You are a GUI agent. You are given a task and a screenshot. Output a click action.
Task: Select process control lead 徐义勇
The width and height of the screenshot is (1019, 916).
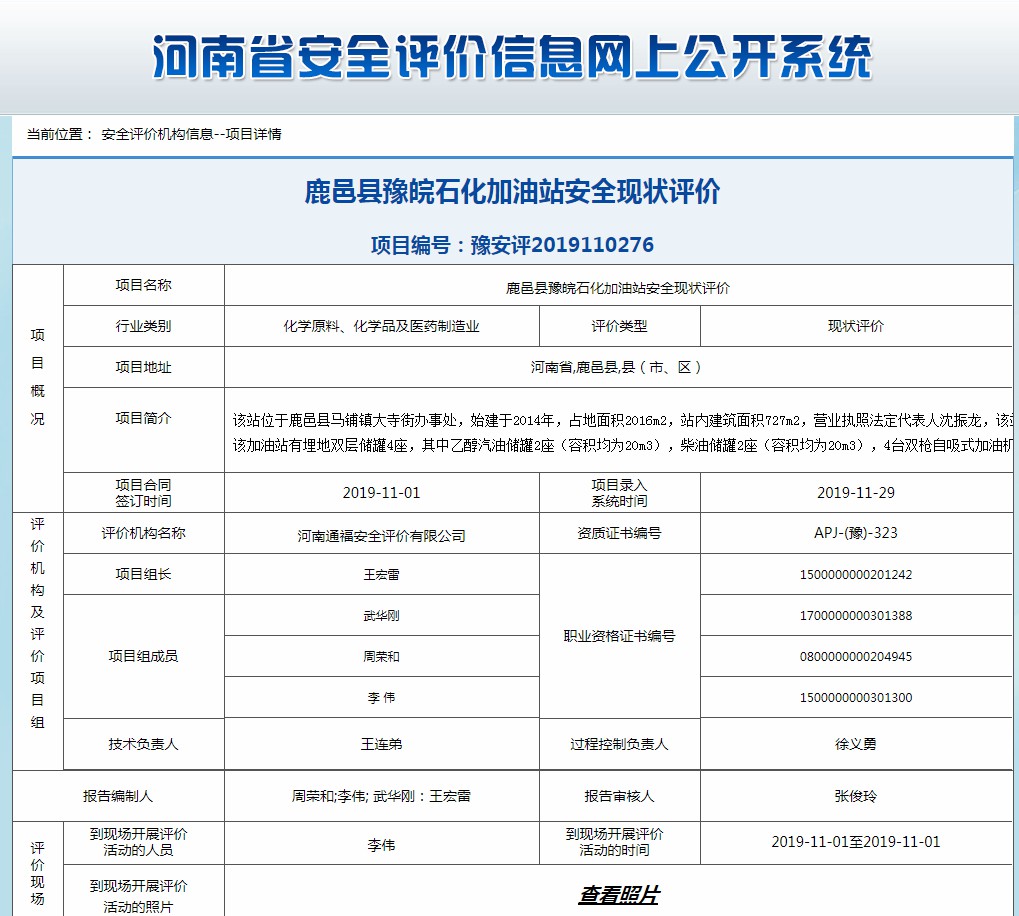coord(856,744)
